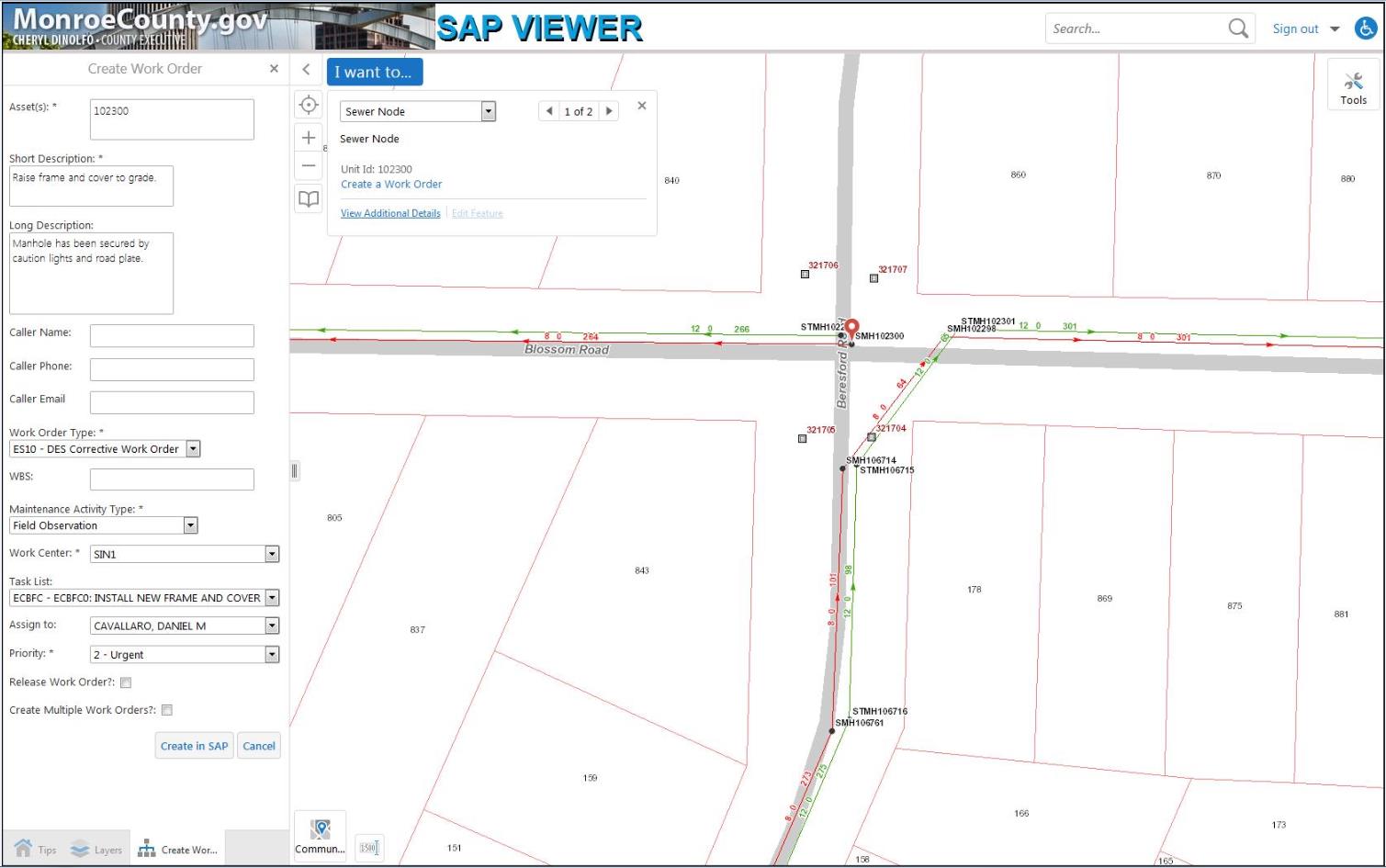Zoom in the map

[309, 138]
